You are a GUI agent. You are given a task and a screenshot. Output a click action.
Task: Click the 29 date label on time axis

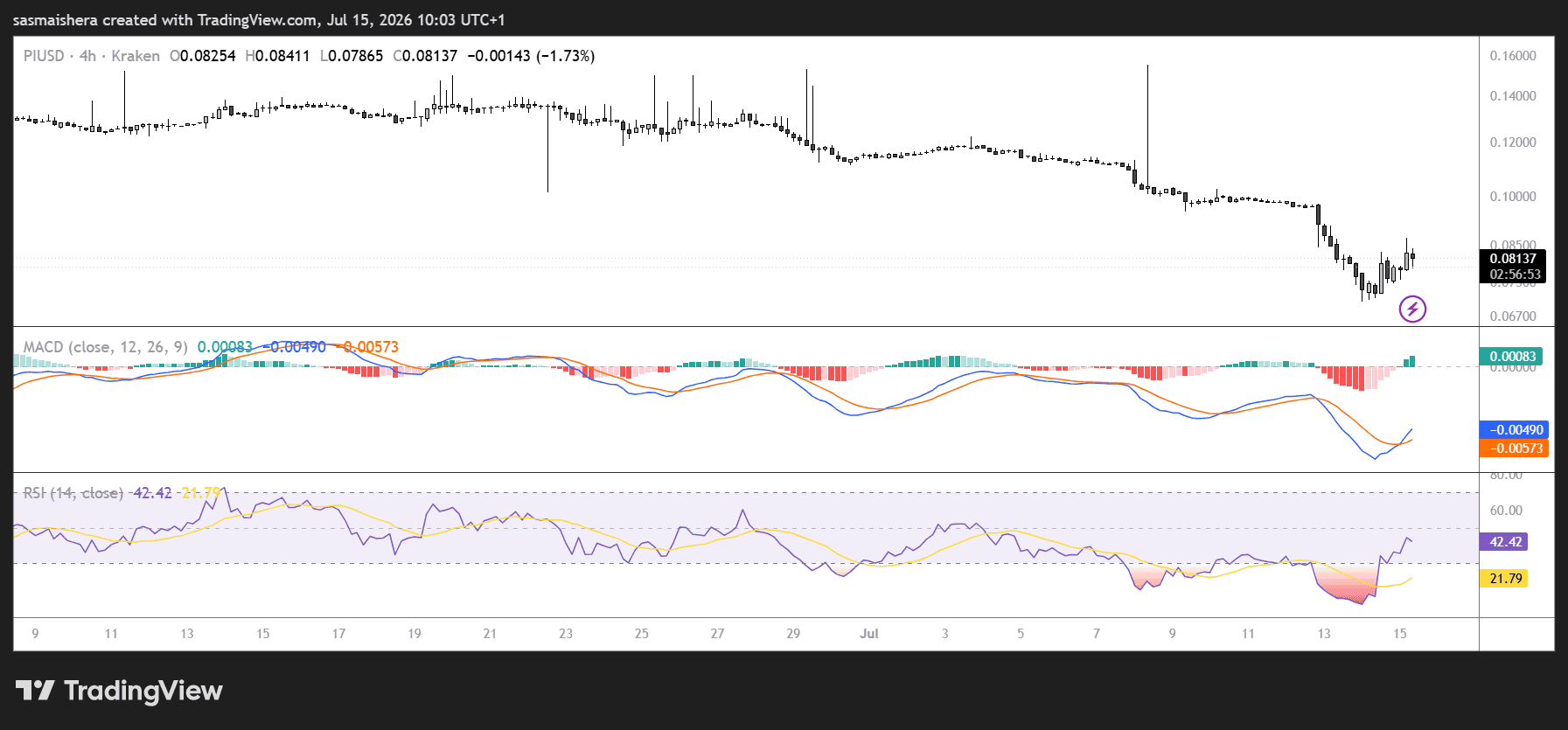(x=793, y=634)
